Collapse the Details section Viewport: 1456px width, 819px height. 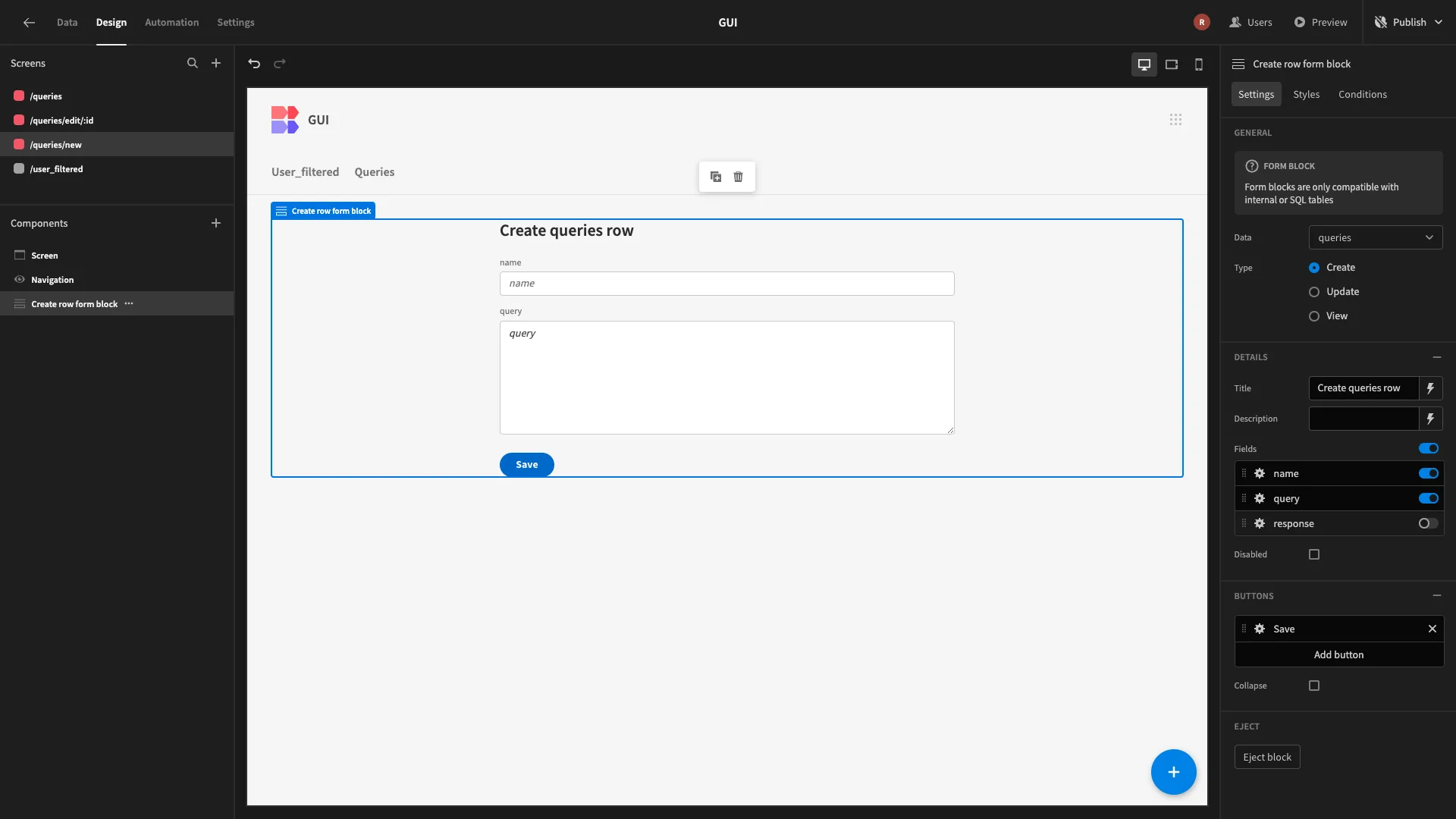[x=1436, y=357]
